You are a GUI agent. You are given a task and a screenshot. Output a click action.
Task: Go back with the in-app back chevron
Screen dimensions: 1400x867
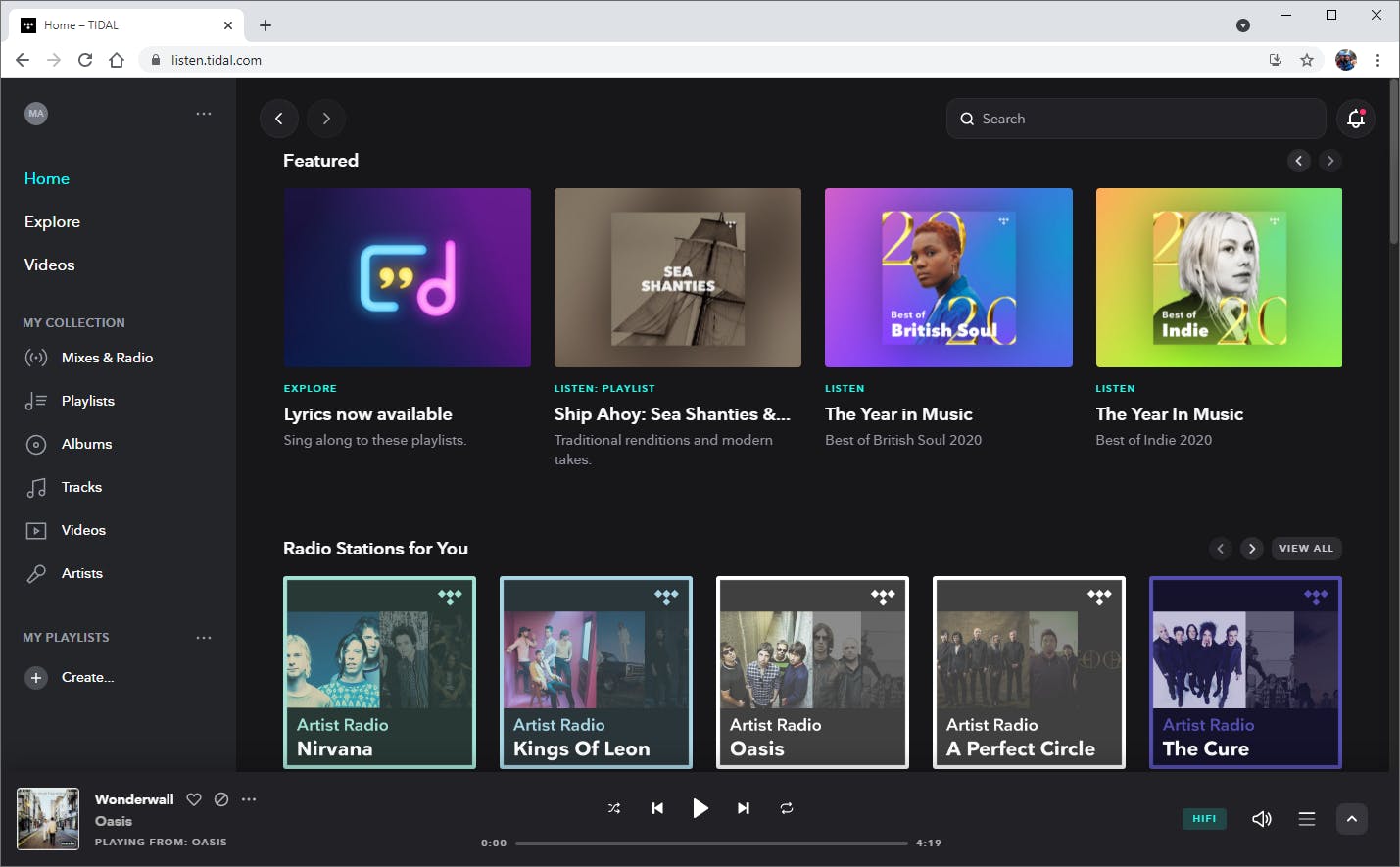point(279,119)
